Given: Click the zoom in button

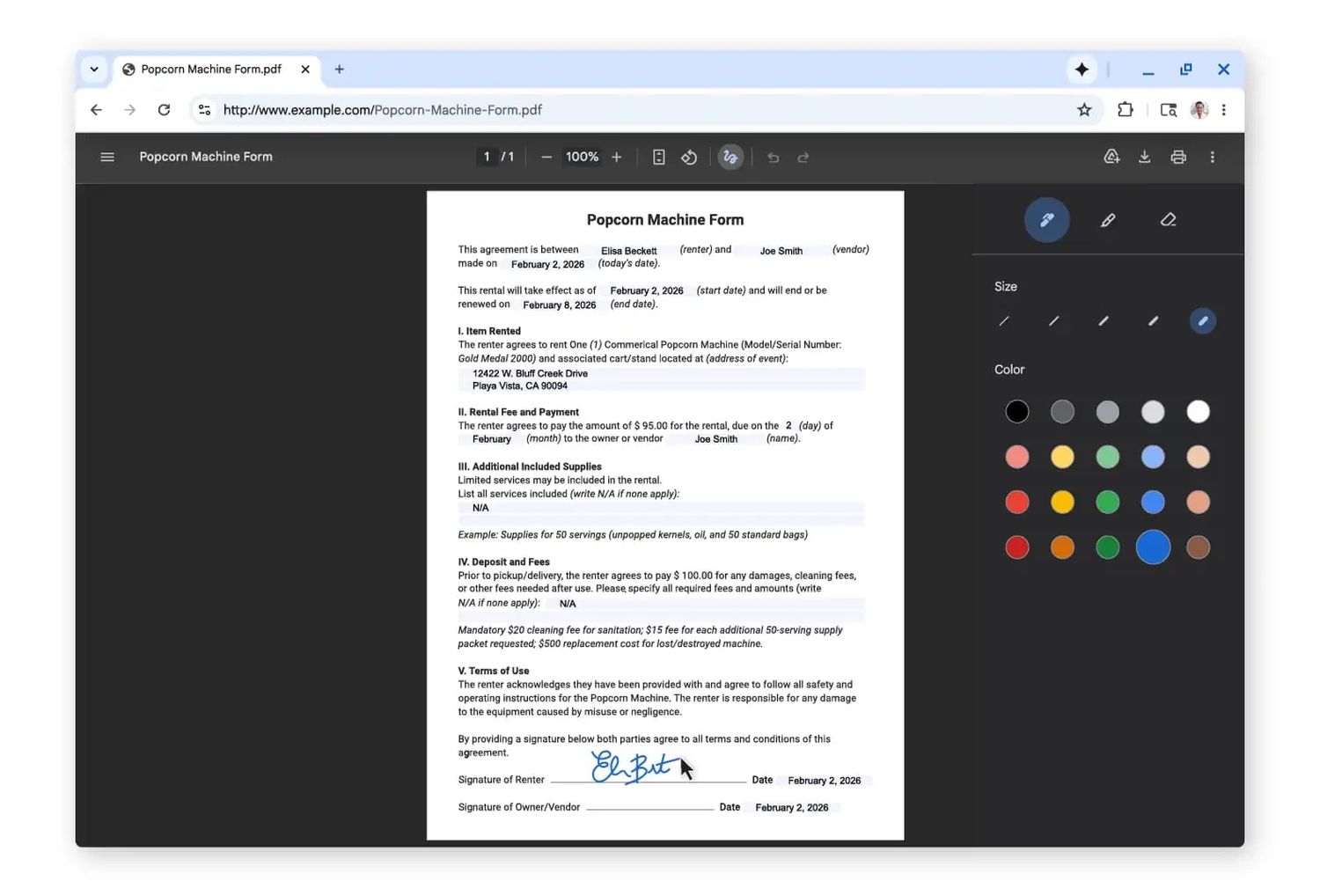Looking at the screenshot, I should click(x=616, y=157).
